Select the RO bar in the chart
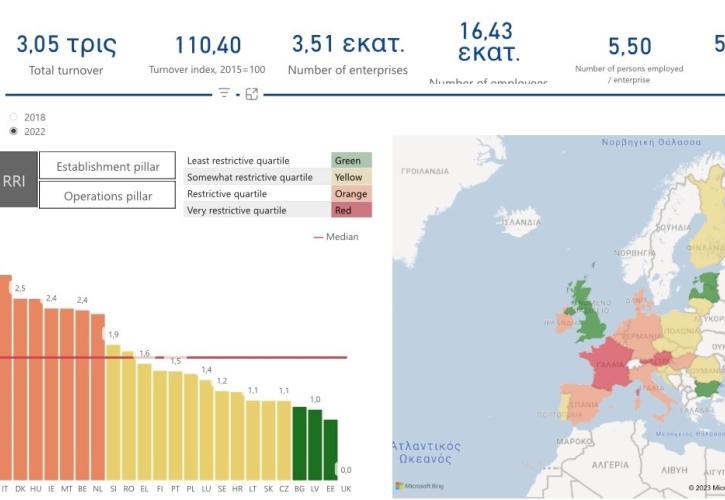This screenshot has height=500, width=725. [x=129, y=415]
